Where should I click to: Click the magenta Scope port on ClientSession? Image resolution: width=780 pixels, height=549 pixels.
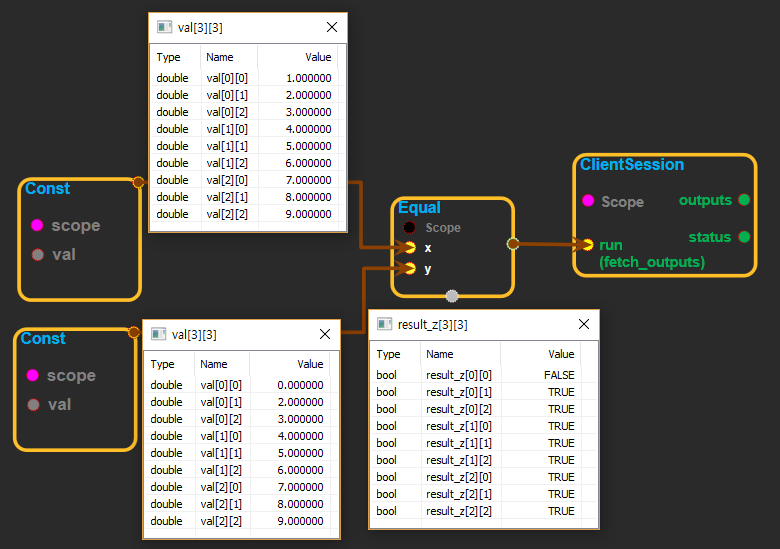click(588, 201)
